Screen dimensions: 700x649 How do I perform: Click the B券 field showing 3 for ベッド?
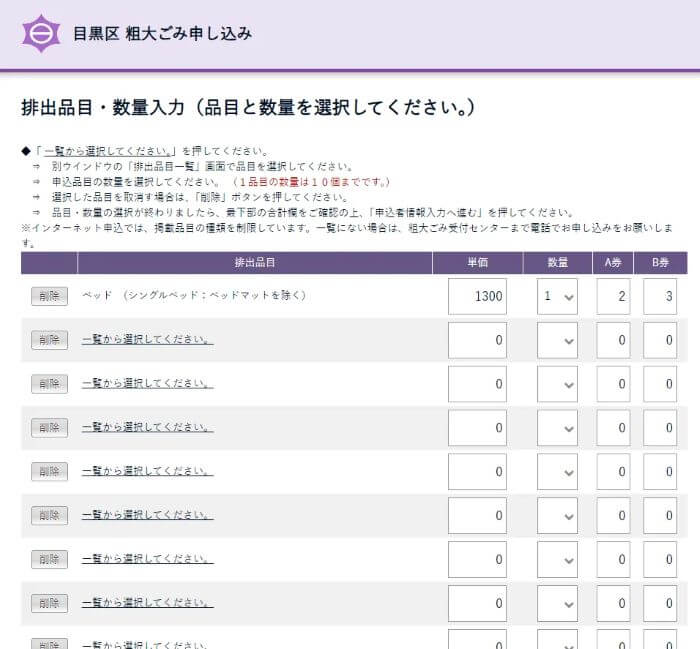[x=660, y=296]
